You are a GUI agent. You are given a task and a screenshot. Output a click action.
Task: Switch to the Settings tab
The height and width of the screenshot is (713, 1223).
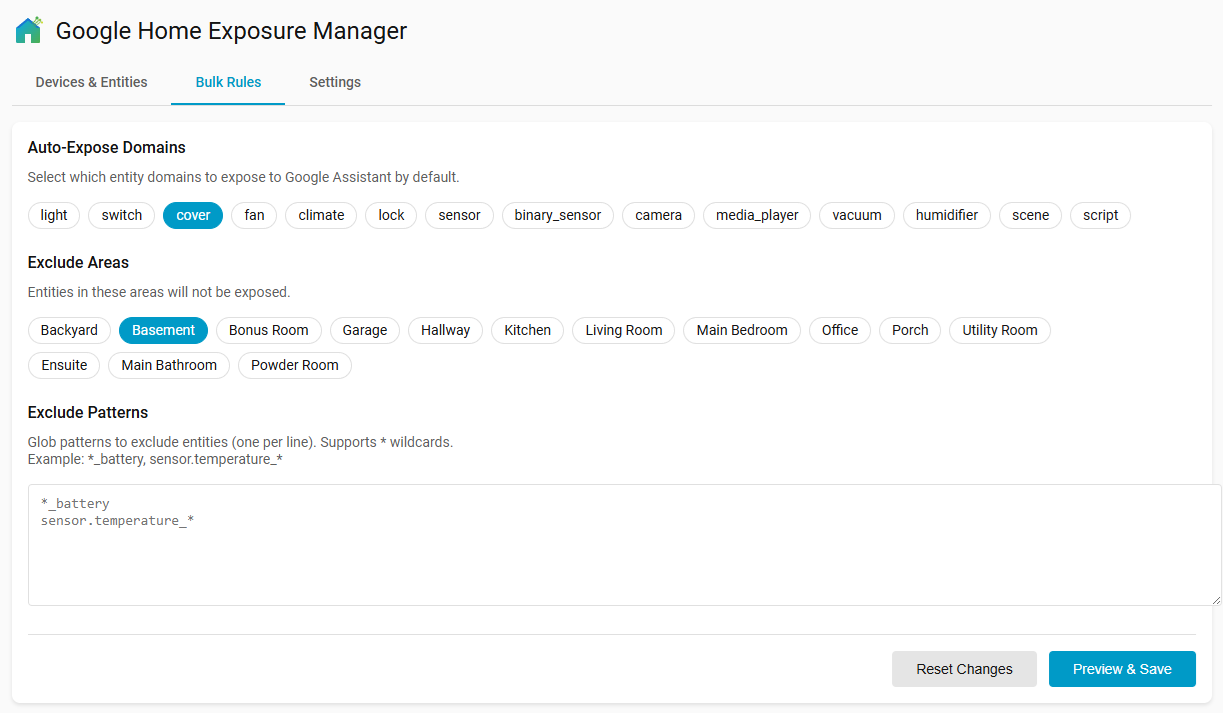click(335, 82)
